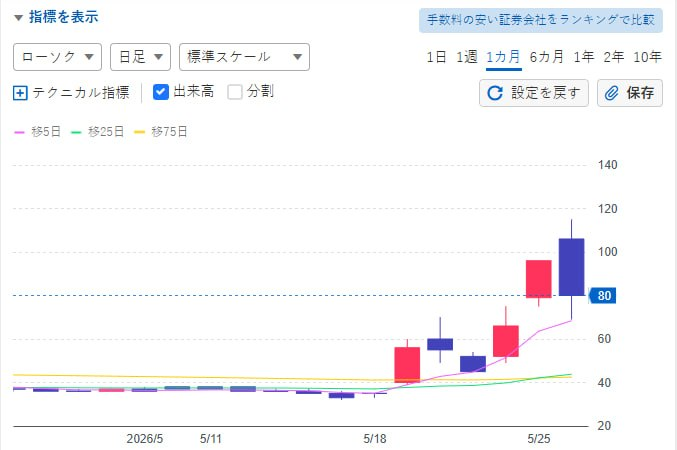Select the 1日 range tab
The width and height of the screenshot is (677, 450).
point(436,57)
